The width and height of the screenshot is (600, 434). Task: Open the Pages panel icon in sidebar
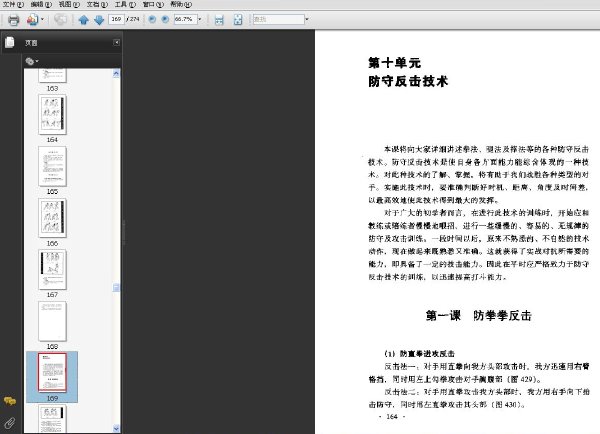[10, 42]
